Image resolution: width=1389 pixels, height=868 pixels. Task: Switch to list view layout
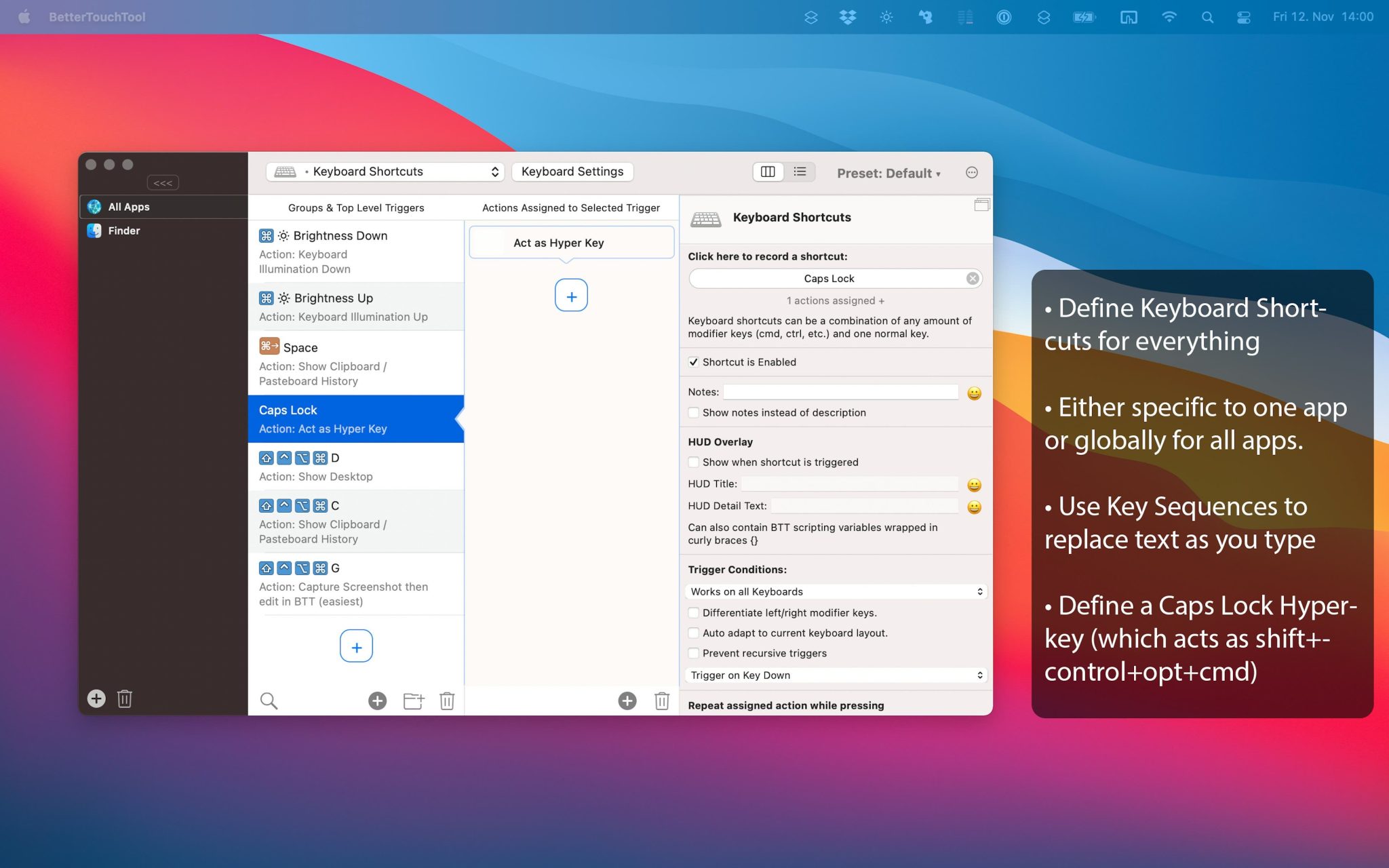(800, 172)
